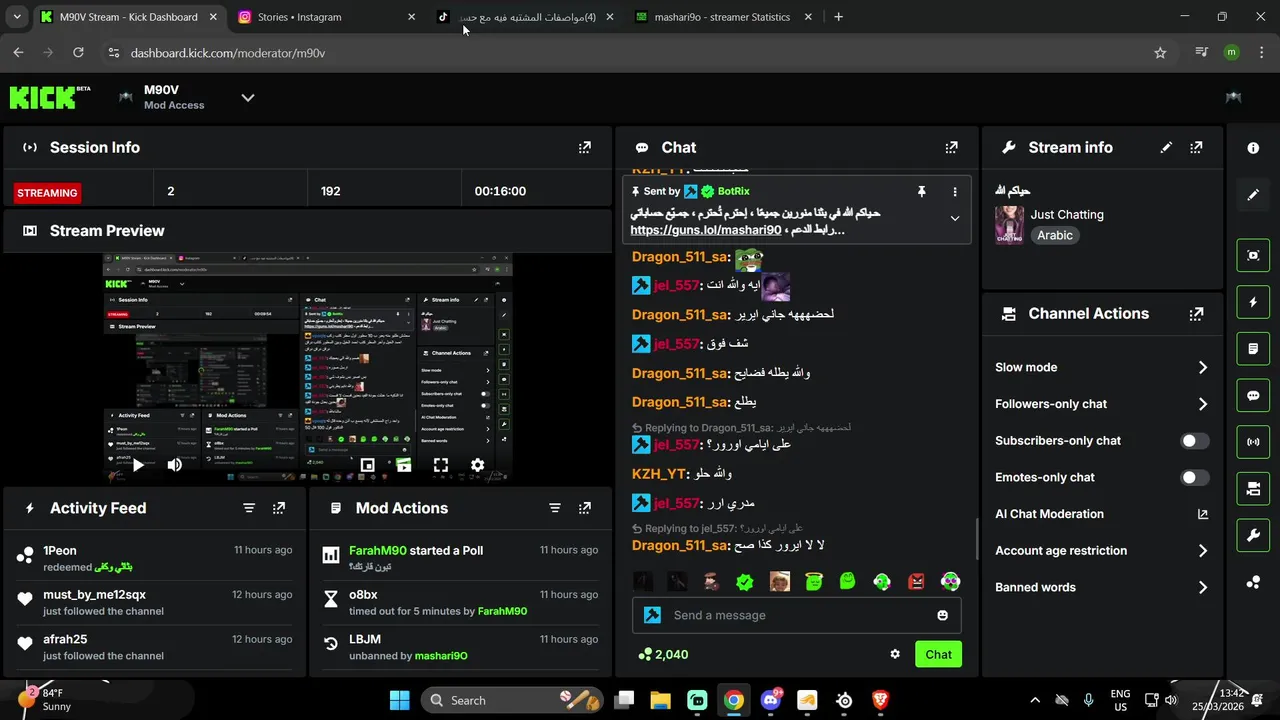Viewport: 1280px width, 720px height.
Task: Expand the M90V channel switcher dropdown
Action: pyautogui.click(x=248, y=97)
